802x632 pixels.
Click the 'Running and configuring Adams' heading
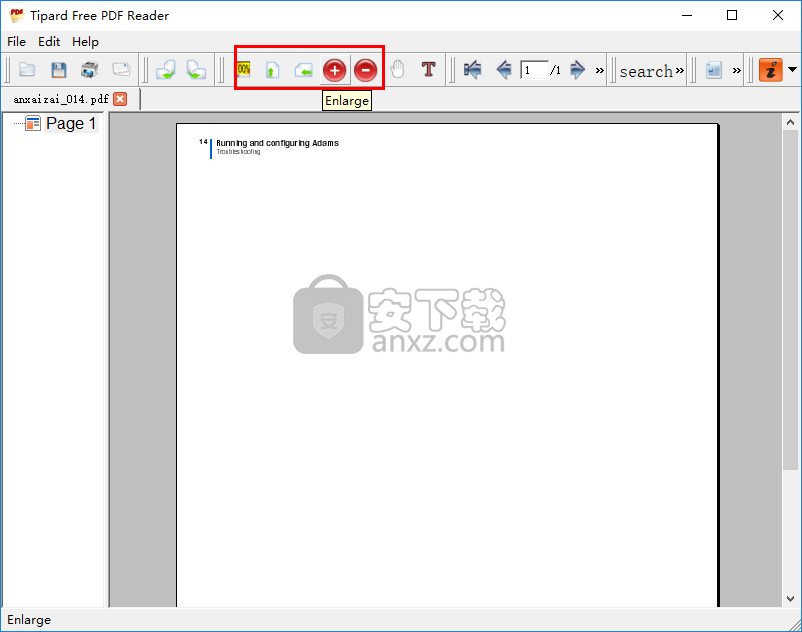pos(277,143)
